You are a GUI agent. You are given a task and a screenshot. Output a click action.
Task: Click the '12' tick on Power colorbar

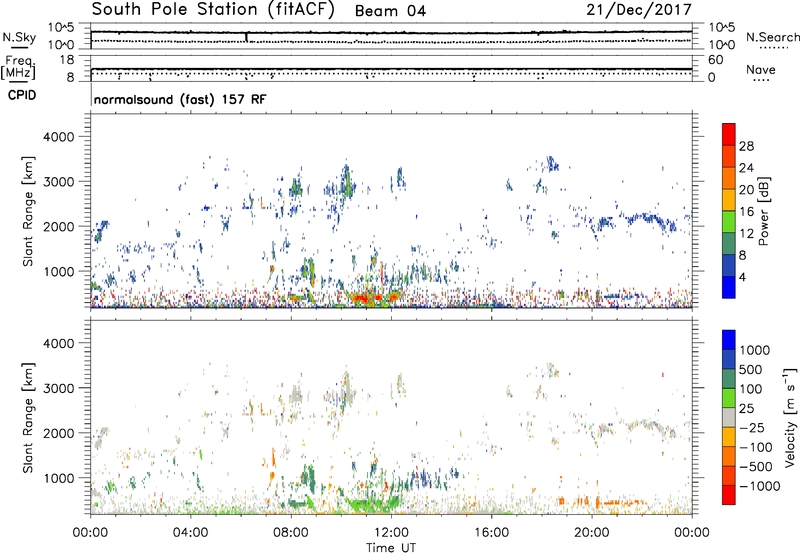point(746,234)
